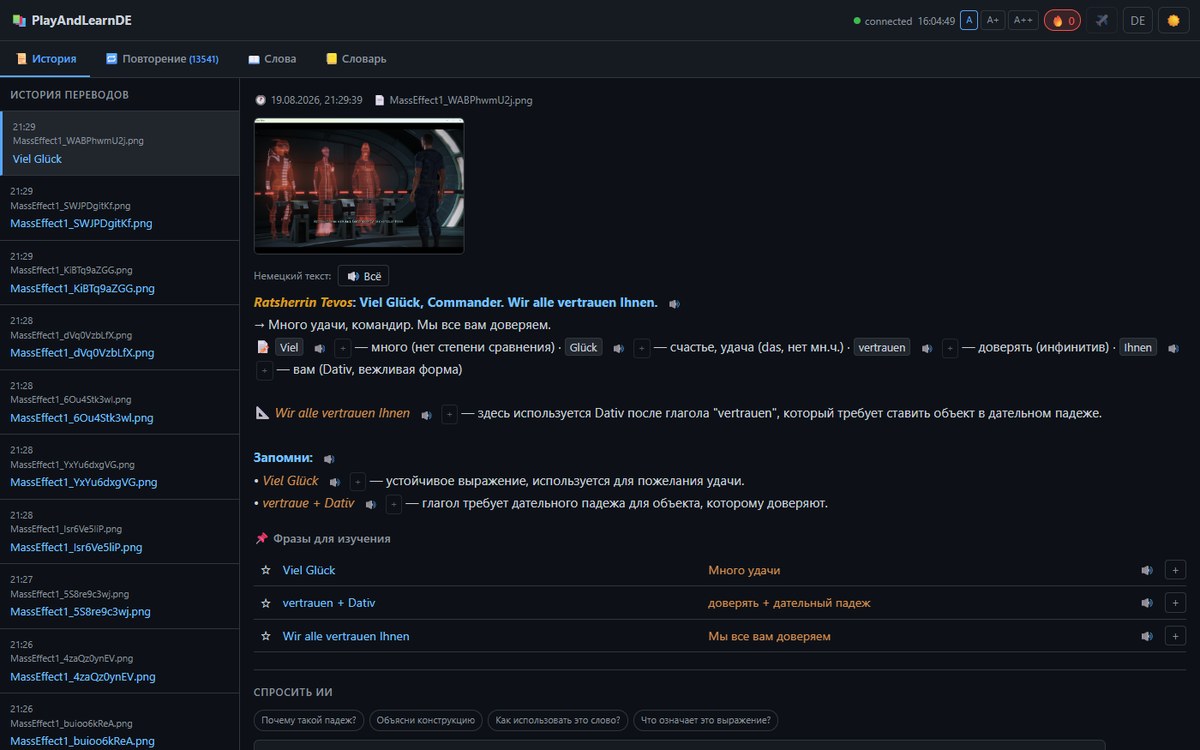Select history entry MassEffect1_YxYu6dxgVG.png
This screenshot has height=750, width=1200.
coord(120,467)
